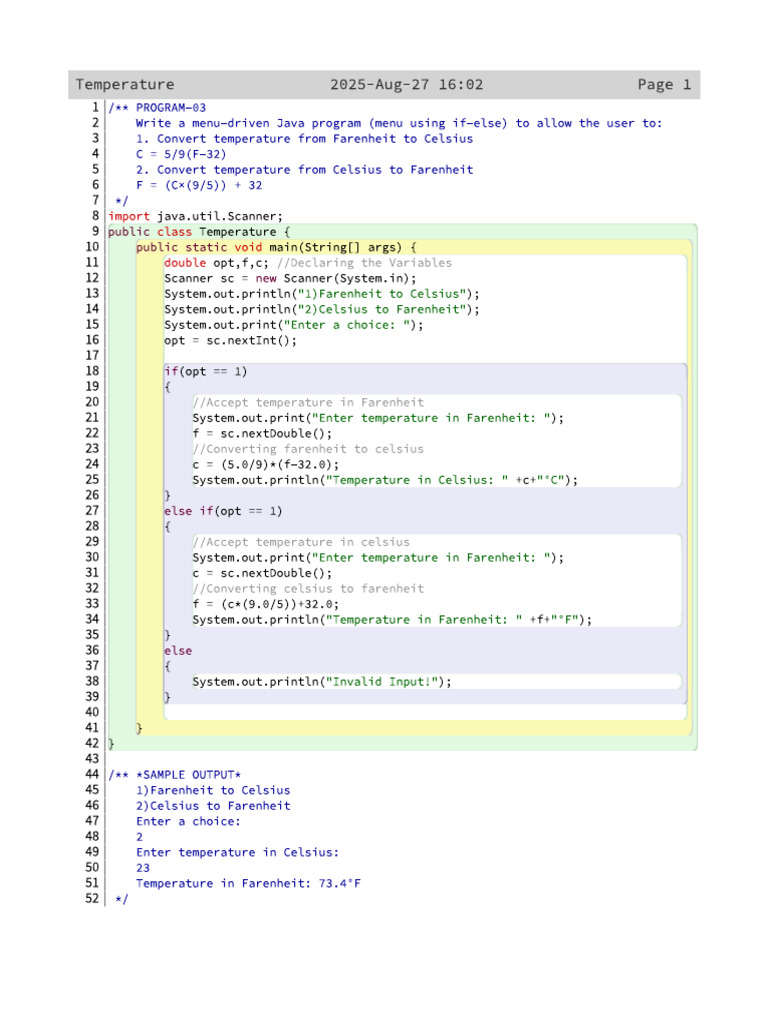The height and width of the screenshot is (1024, 768).
Task: Click sample output 'Enter temperature in Celsius:'
Action: click(238, 853)
